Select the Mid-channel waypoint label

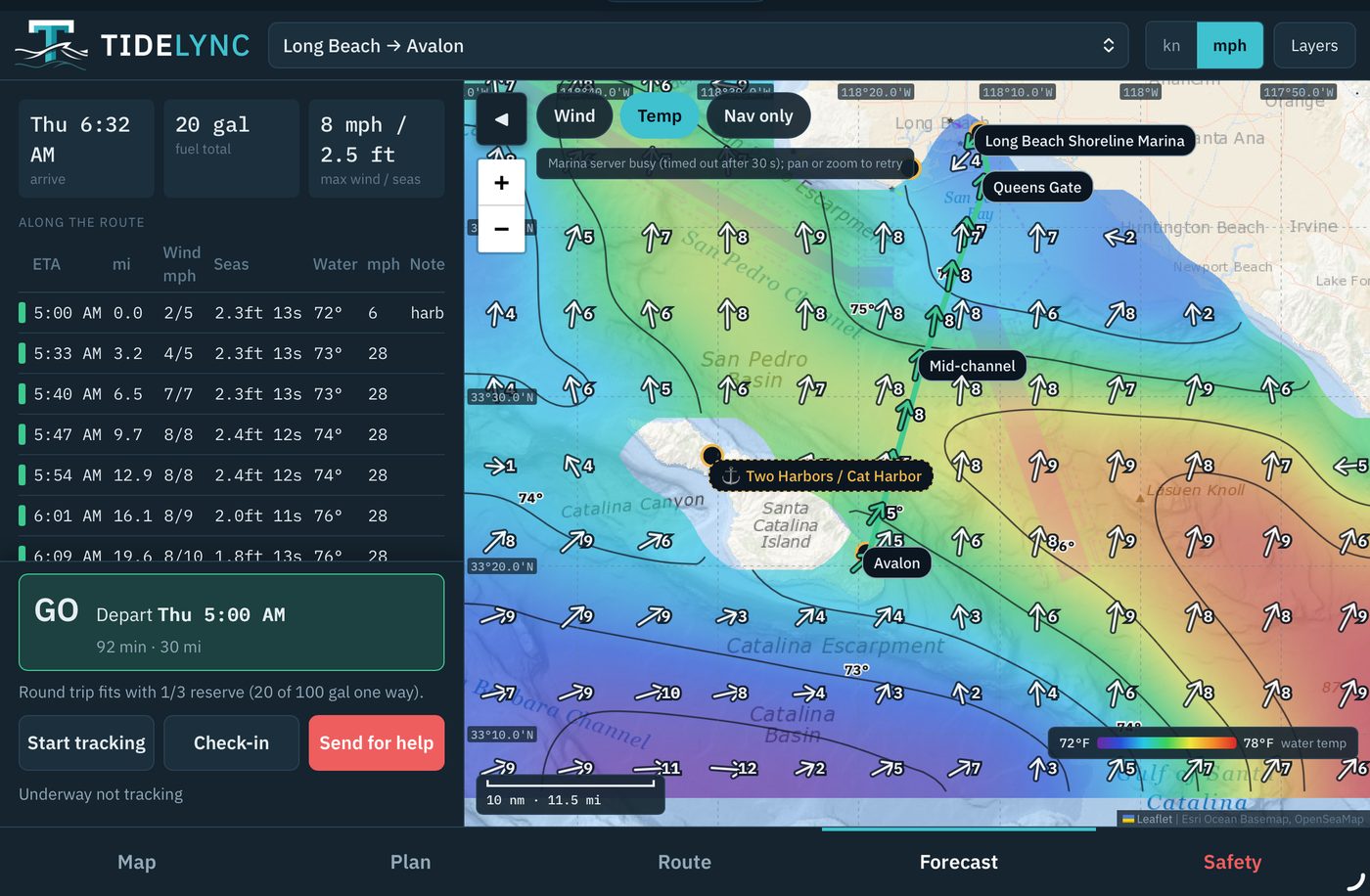(x=972, y=366)
